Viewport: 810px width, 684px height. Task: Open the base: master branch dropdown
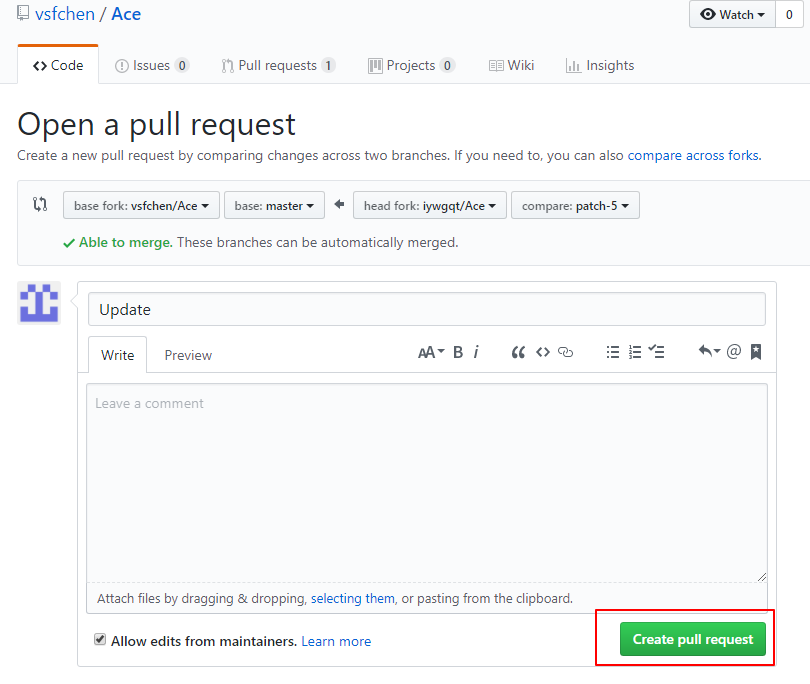tap(274, 206)
